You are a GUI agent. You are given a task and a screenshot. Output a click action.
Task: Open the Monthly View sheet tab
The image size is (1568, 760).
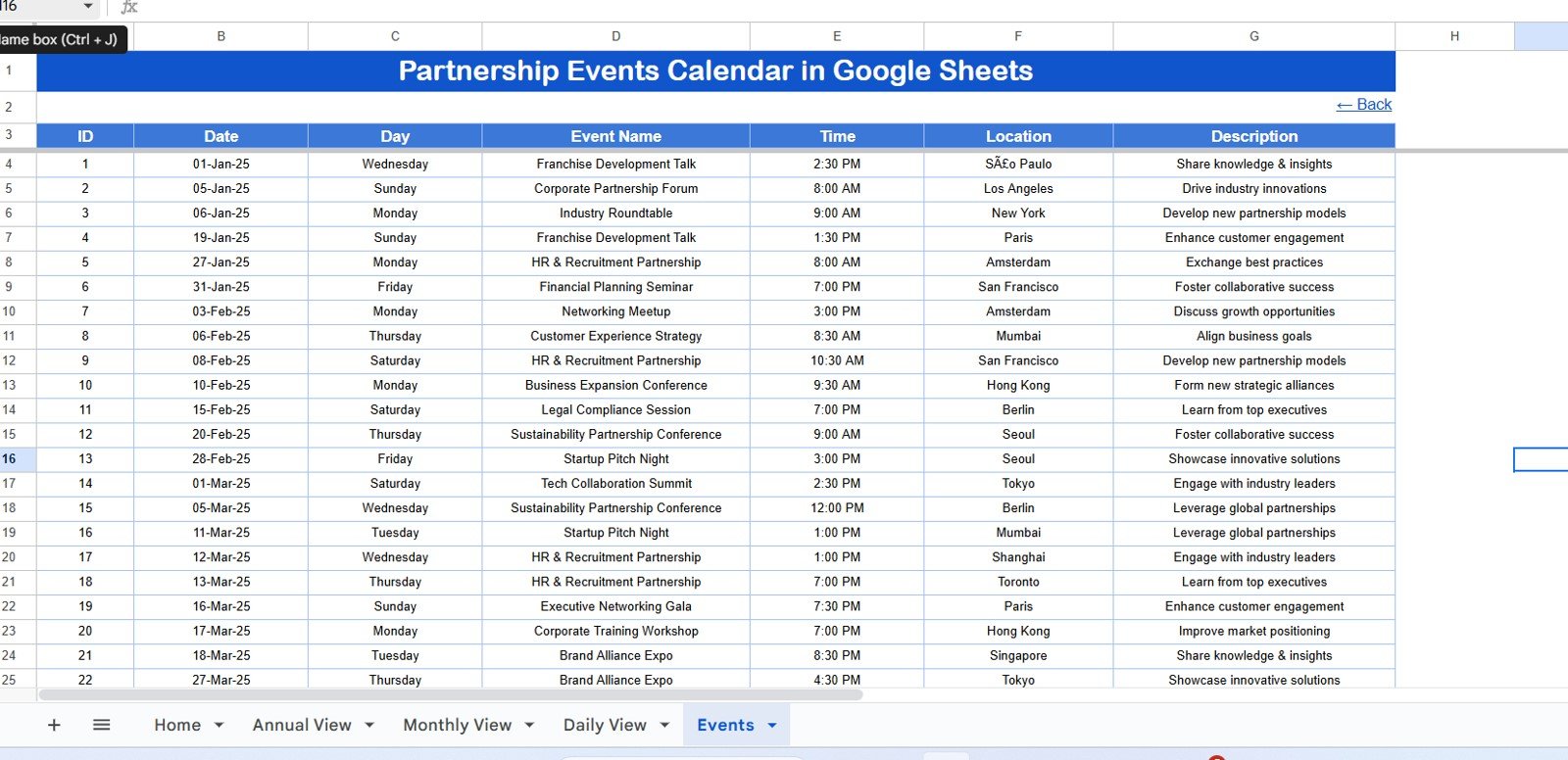(457, 725)
